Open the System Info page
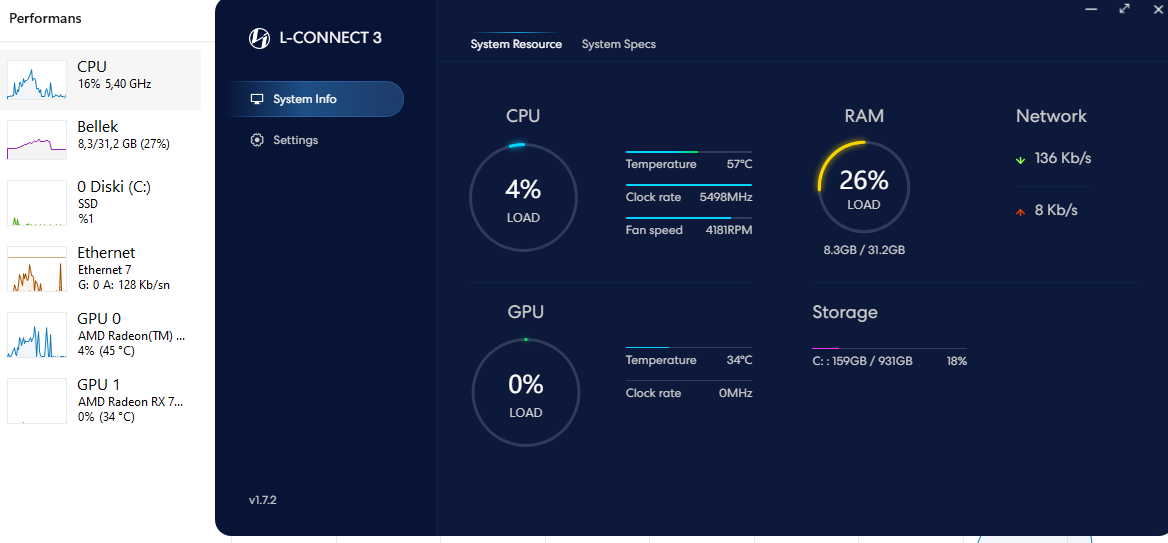Viewport: 1168px width, 543px height. click(x=314, y=99)
